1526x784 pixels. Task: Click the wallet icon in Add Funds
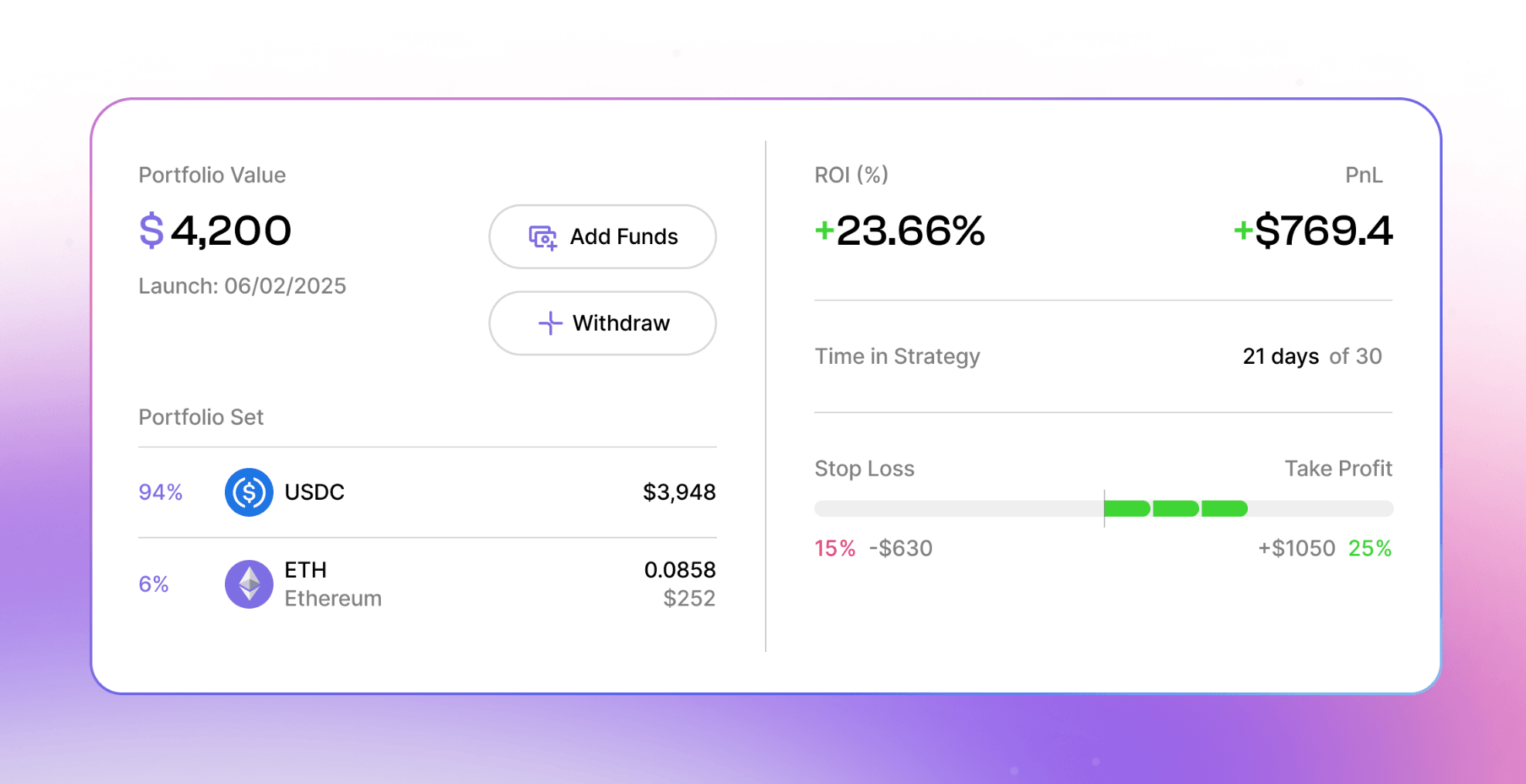542,237
